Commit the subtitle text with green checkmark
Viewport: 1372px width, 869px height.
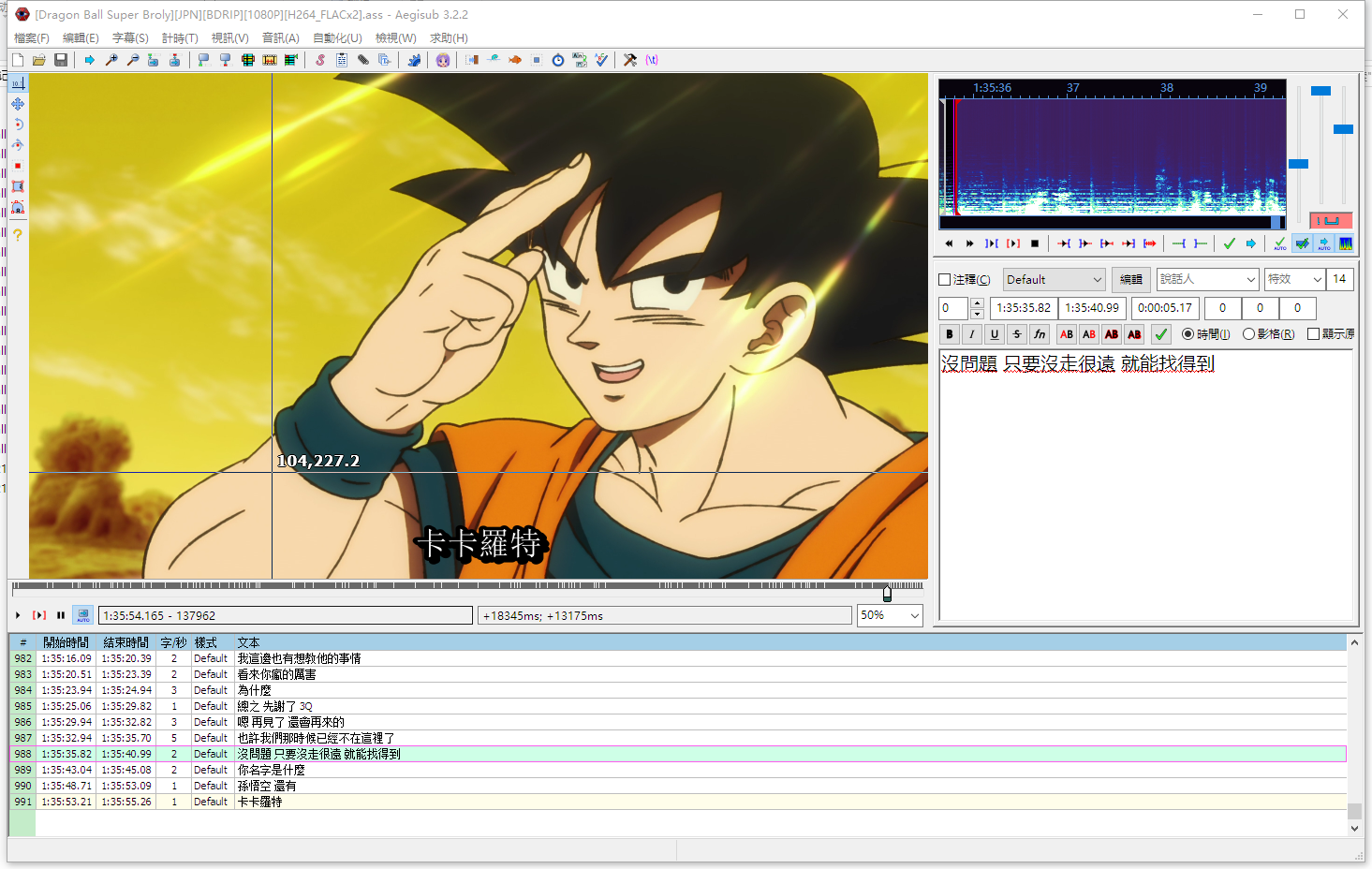click(1161, 334)
